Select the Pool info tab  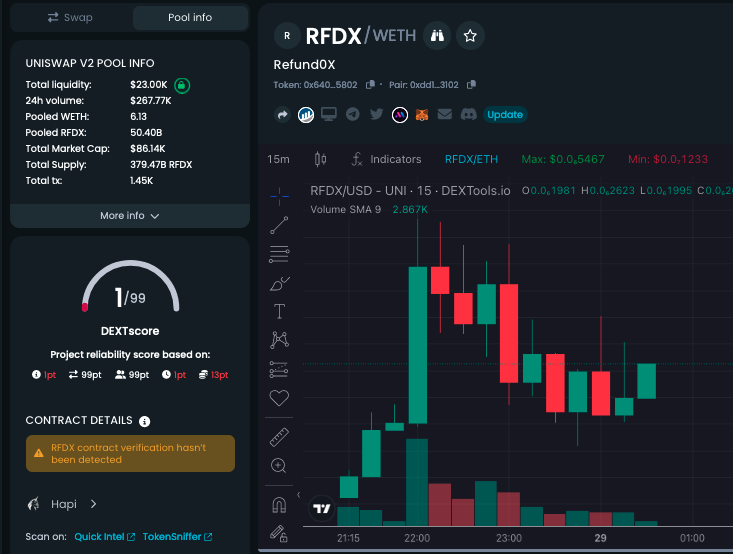coord(190,18)
